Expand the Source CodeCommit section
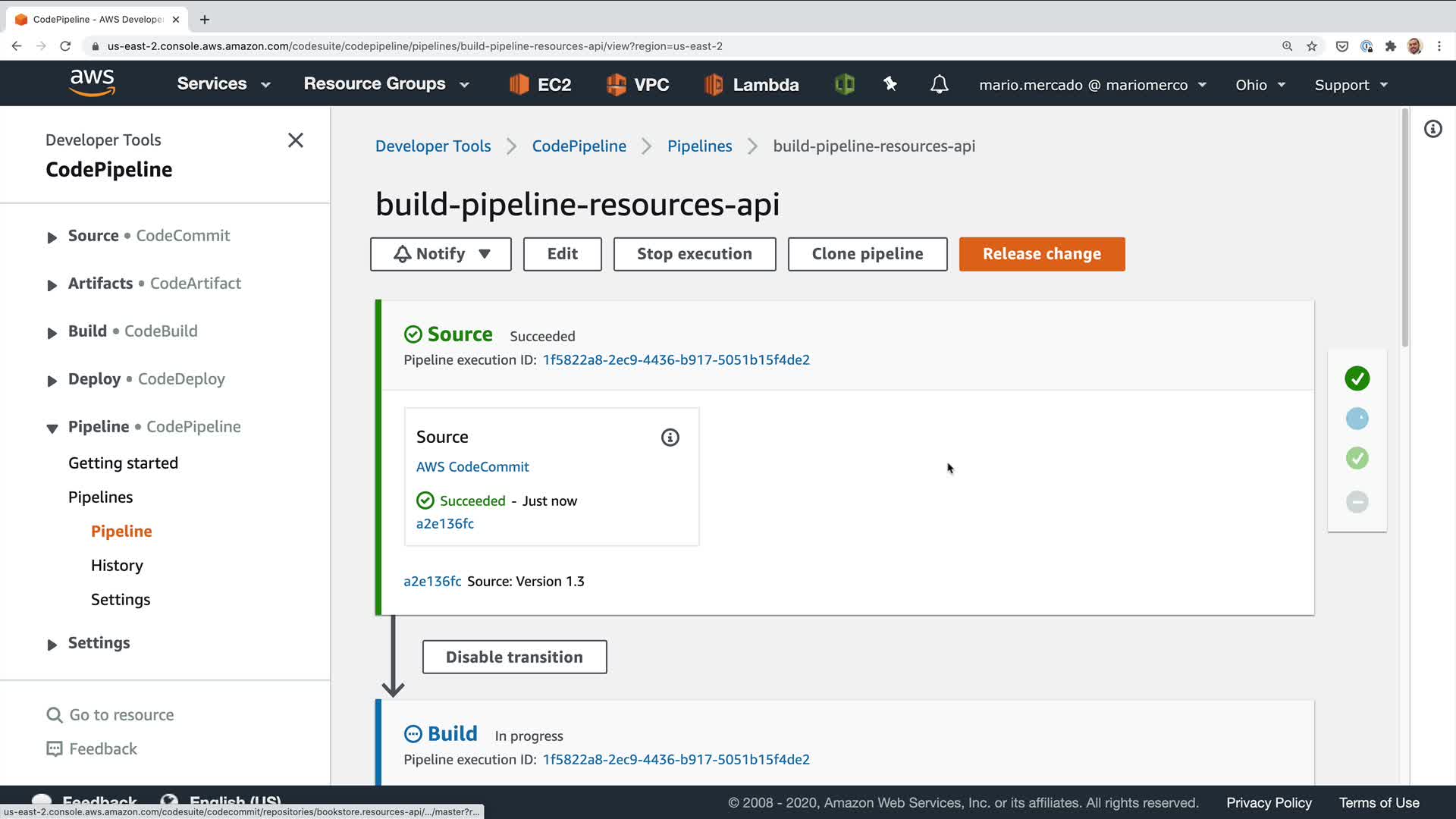Screen dimensions: 1456x819 pos(52,237)
